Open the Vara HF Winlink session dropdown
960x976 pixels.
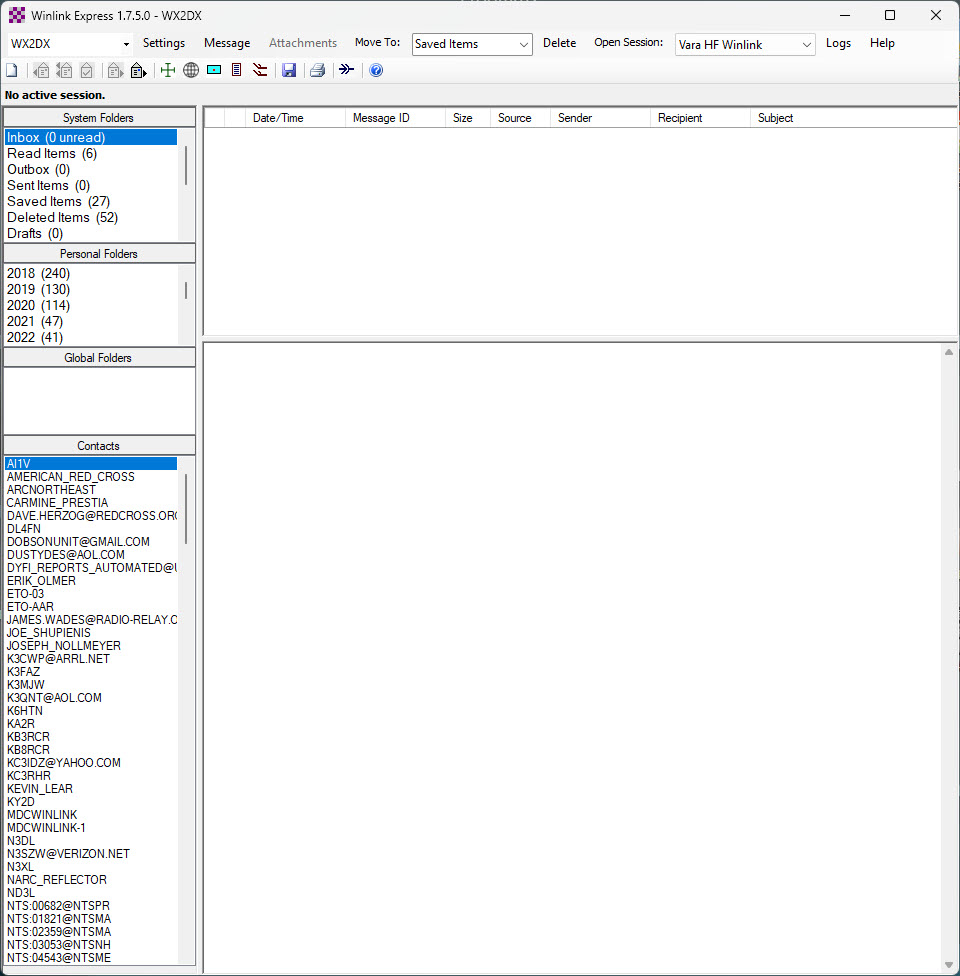tap(807, 44)
